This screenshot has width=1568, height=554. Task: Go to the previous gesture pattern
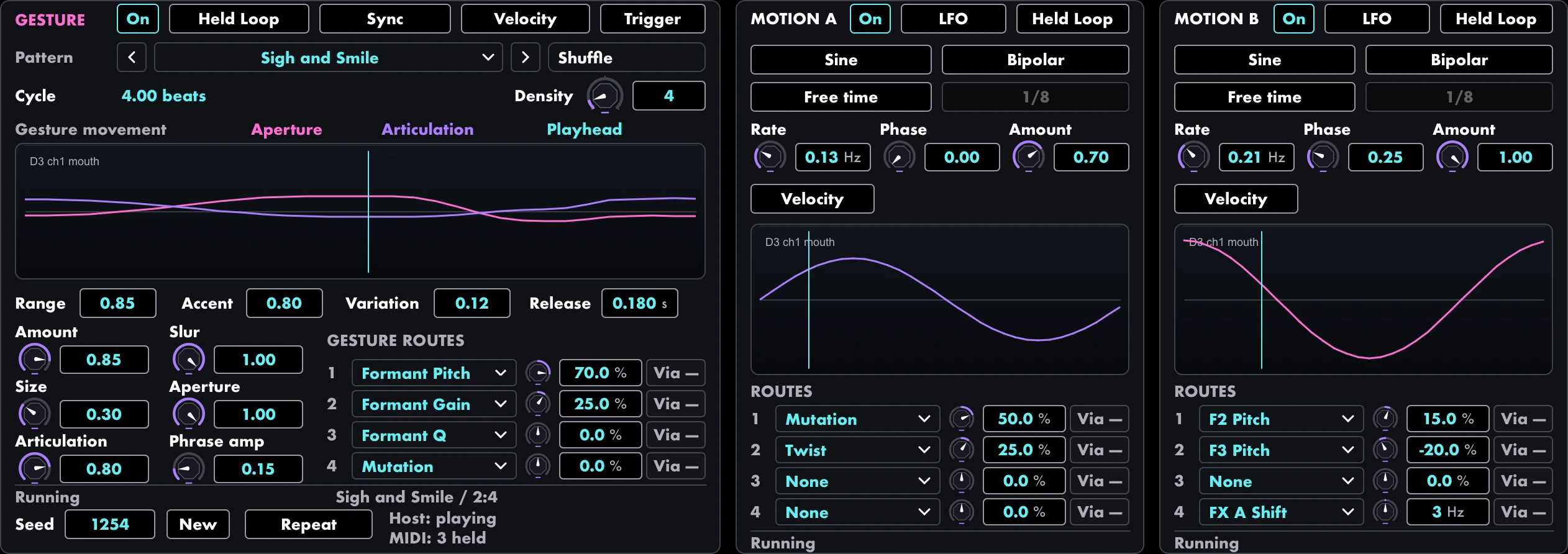132,58
